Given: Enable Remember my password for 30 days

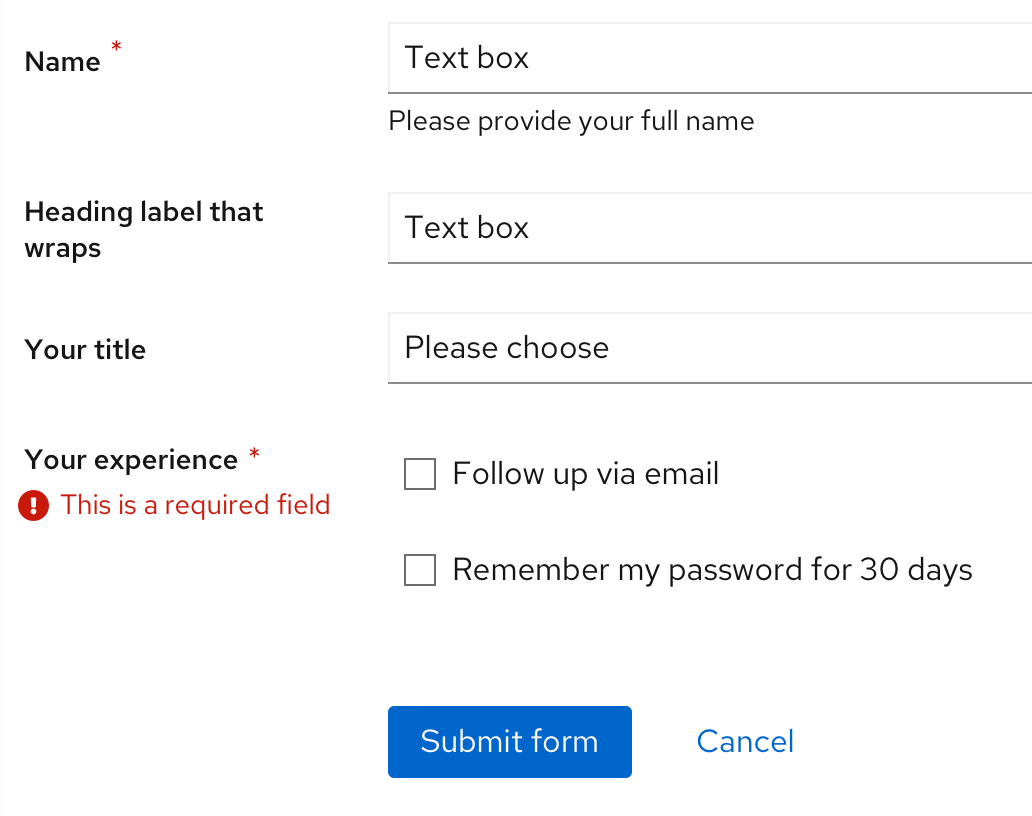Looking at the screenshot, I should pyautogui.click(x=419, y=569).
